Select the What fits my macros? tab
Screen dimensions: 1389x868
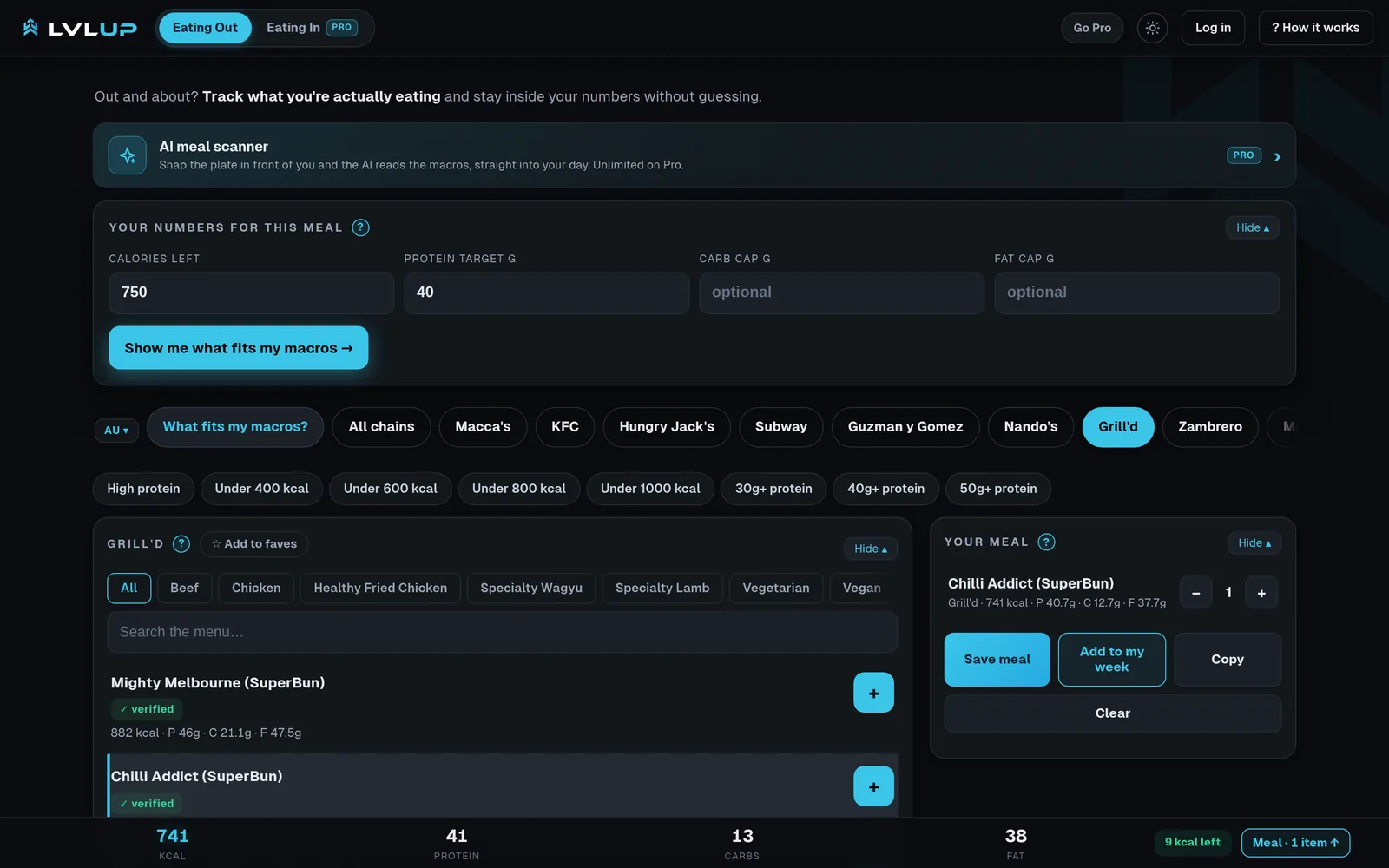pyautogui.click(x=235, y=427)
